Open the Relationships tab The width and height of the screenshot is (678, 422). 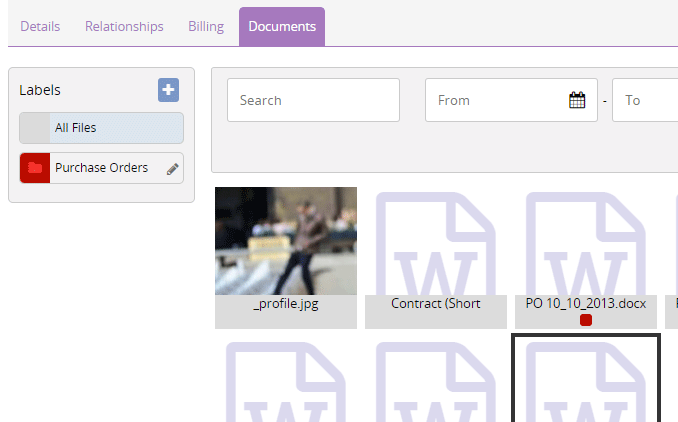(x=124, y=26)
